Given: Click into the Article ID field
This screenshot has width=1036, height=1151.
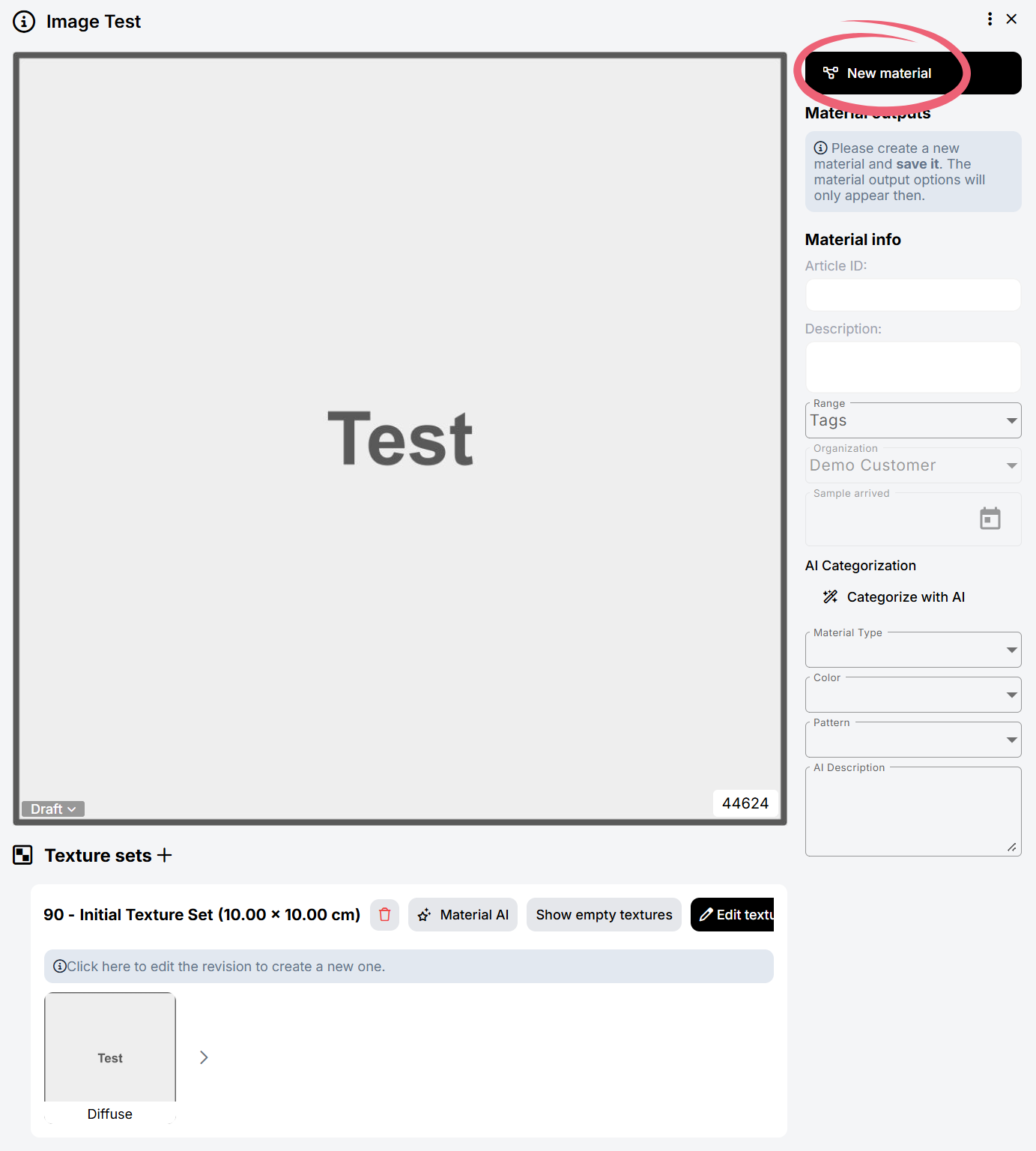Looking at the screenshot, I should click(912, 295).
